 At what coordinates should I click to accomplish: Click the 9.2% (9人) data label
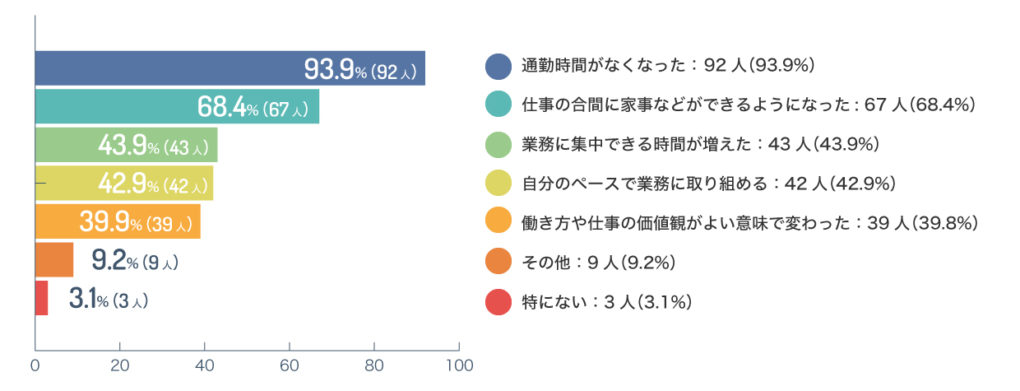135,261
